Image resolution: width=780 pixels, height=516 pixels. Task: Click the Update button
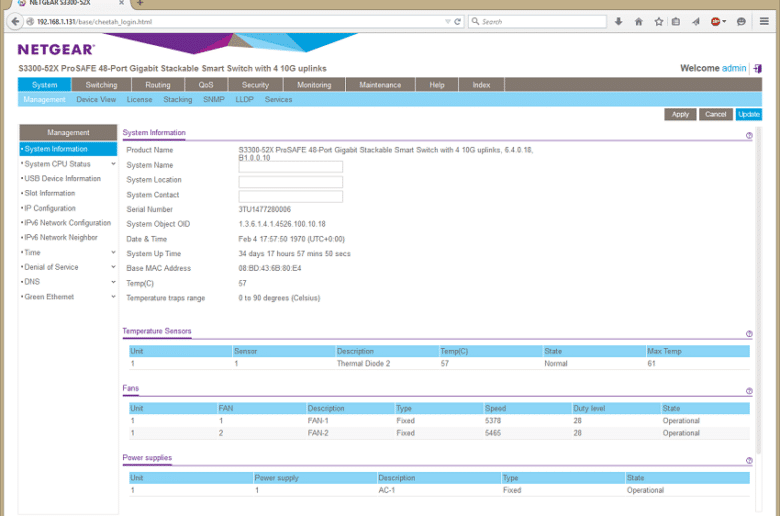tap(749, 114)
